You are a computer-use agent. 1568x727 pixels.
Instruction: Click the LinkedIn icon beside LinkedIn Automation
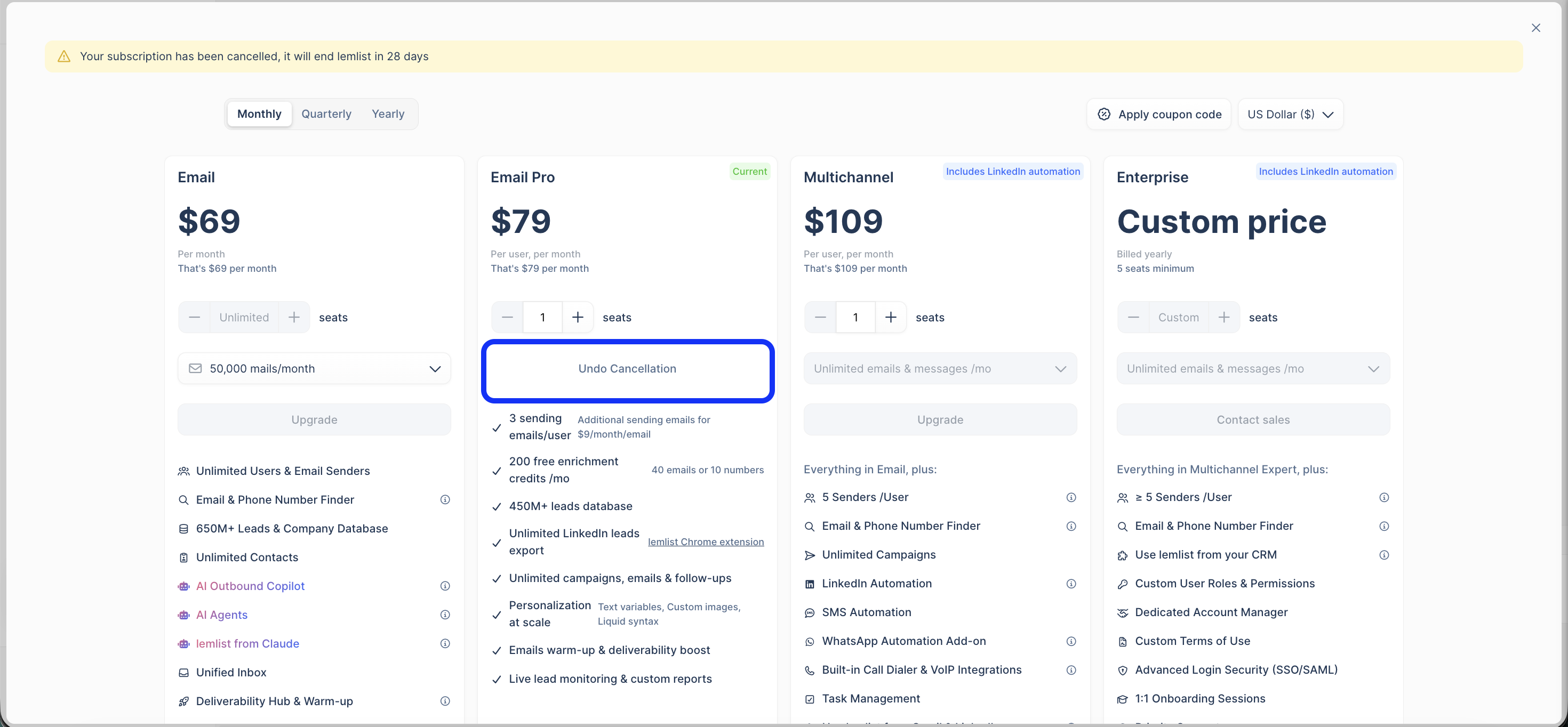[809, 584]
